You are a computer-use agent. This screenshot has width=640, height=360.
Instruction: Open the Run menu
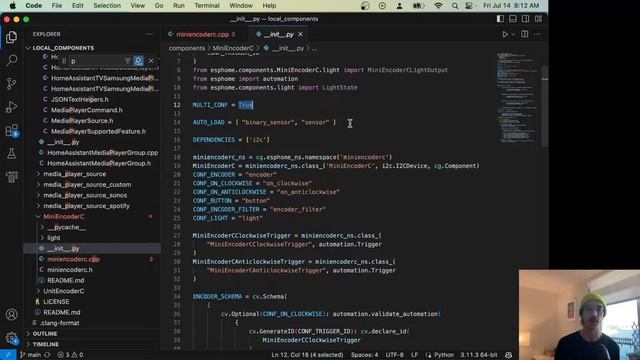coord(178,6)
